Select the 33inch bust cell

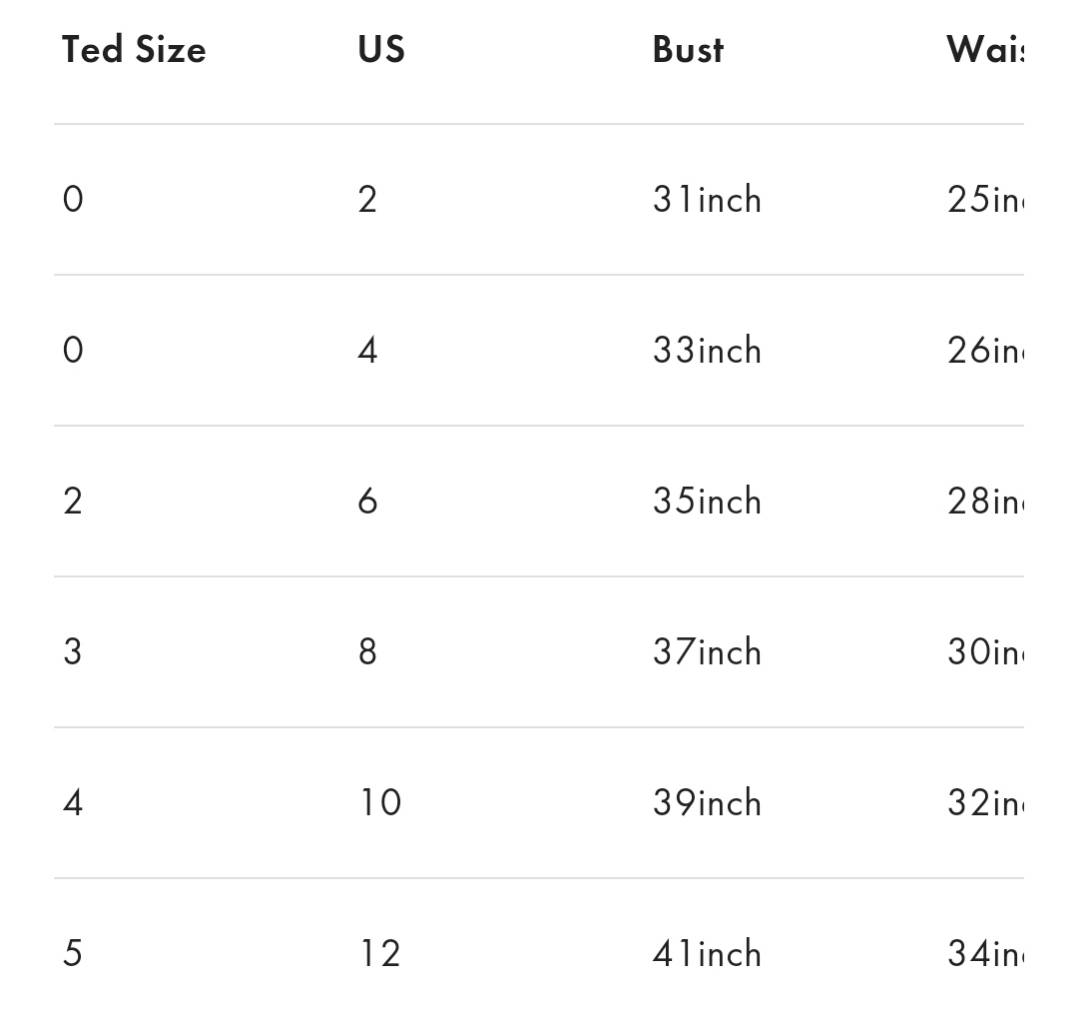(707, 350)
